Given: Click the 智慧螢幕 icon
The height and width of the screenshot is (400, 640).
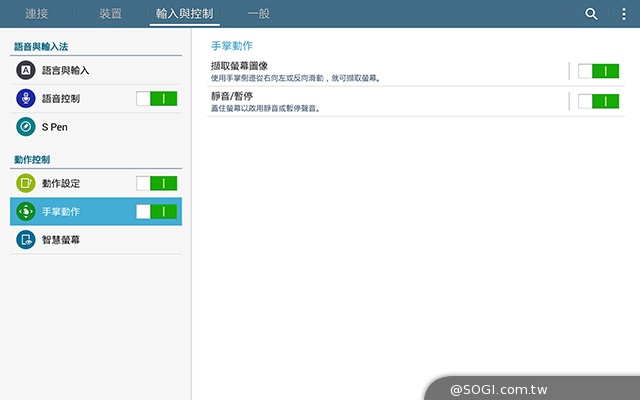Looking at the screenshot, I should (x=26, y=239).
